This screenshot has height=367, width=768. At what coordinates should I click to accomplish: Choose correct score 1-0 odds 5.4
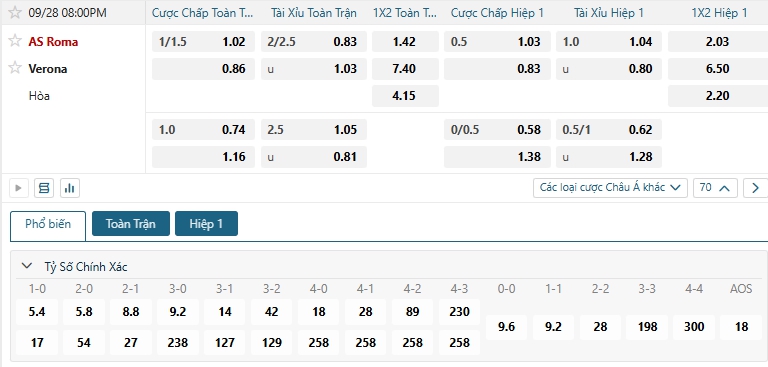(37, 312)
